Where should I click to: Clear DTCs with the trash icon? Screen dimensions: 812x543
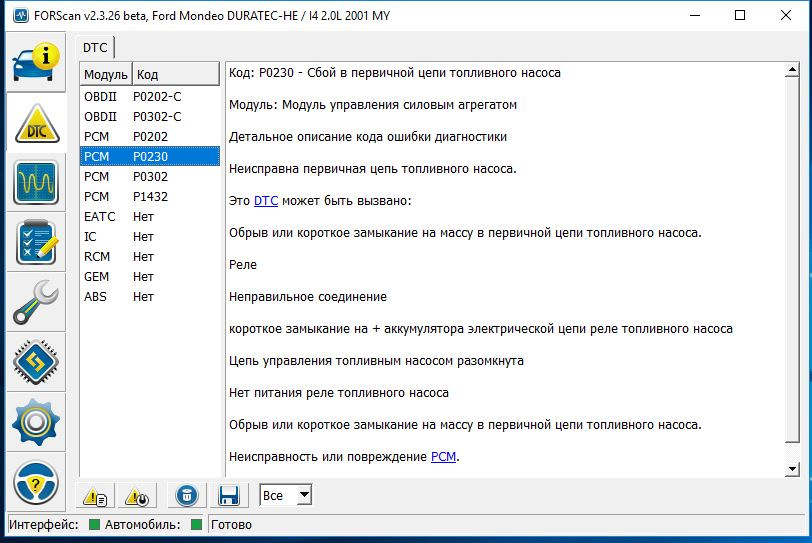click(x=187, y=496)
